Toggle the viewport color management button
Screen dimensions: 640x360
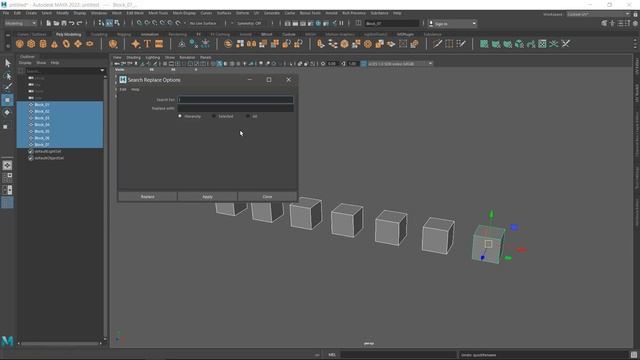pyautogui.click(x=363, y=64)
